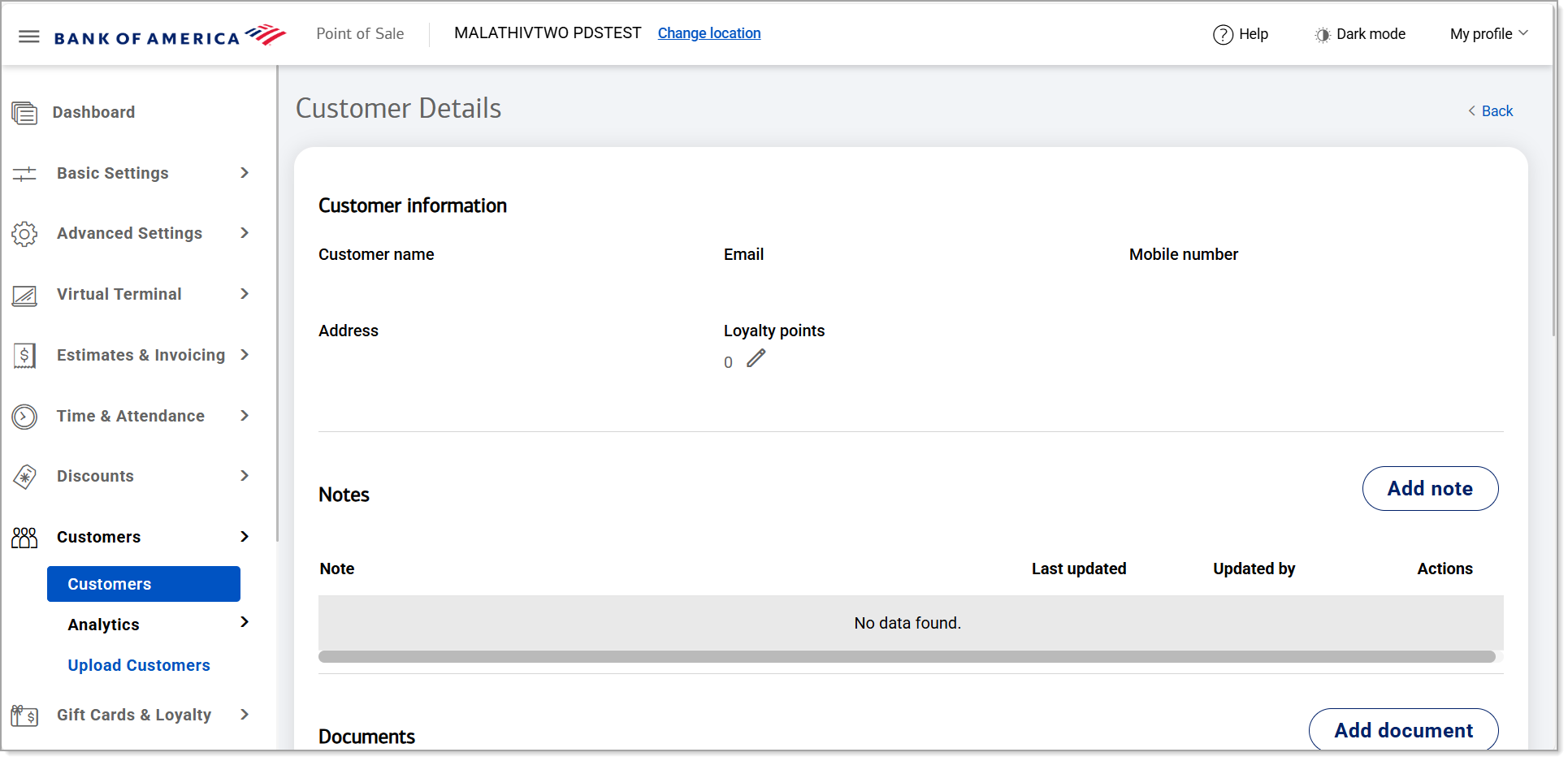The height and width of the screenshot is (761, 1568).
Task: Click the Discounts tag icon
Action: point(24,477)
